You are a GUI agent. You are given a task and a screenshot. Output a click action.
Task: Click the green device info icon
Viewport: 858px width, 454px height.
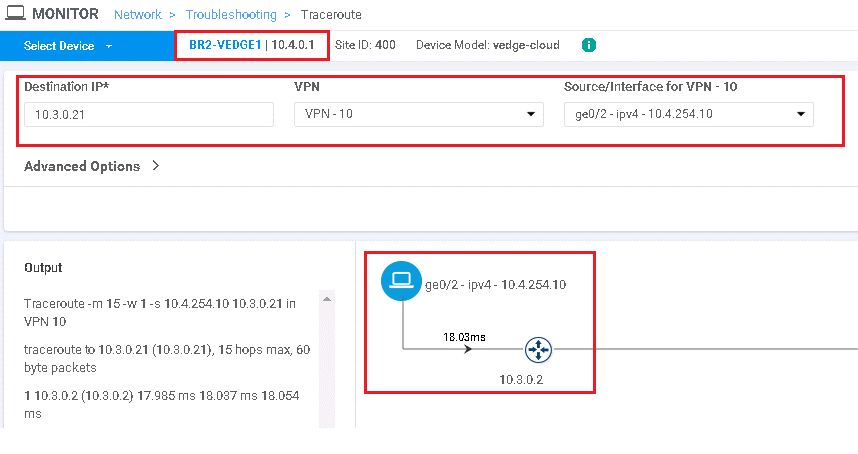coord(589,45)
